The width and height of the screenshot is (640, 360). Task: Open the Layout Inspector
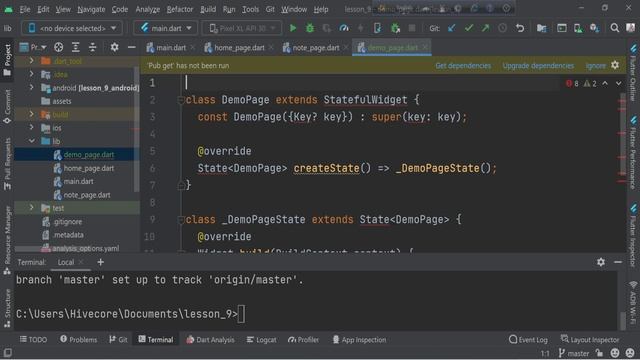(590, 340)
